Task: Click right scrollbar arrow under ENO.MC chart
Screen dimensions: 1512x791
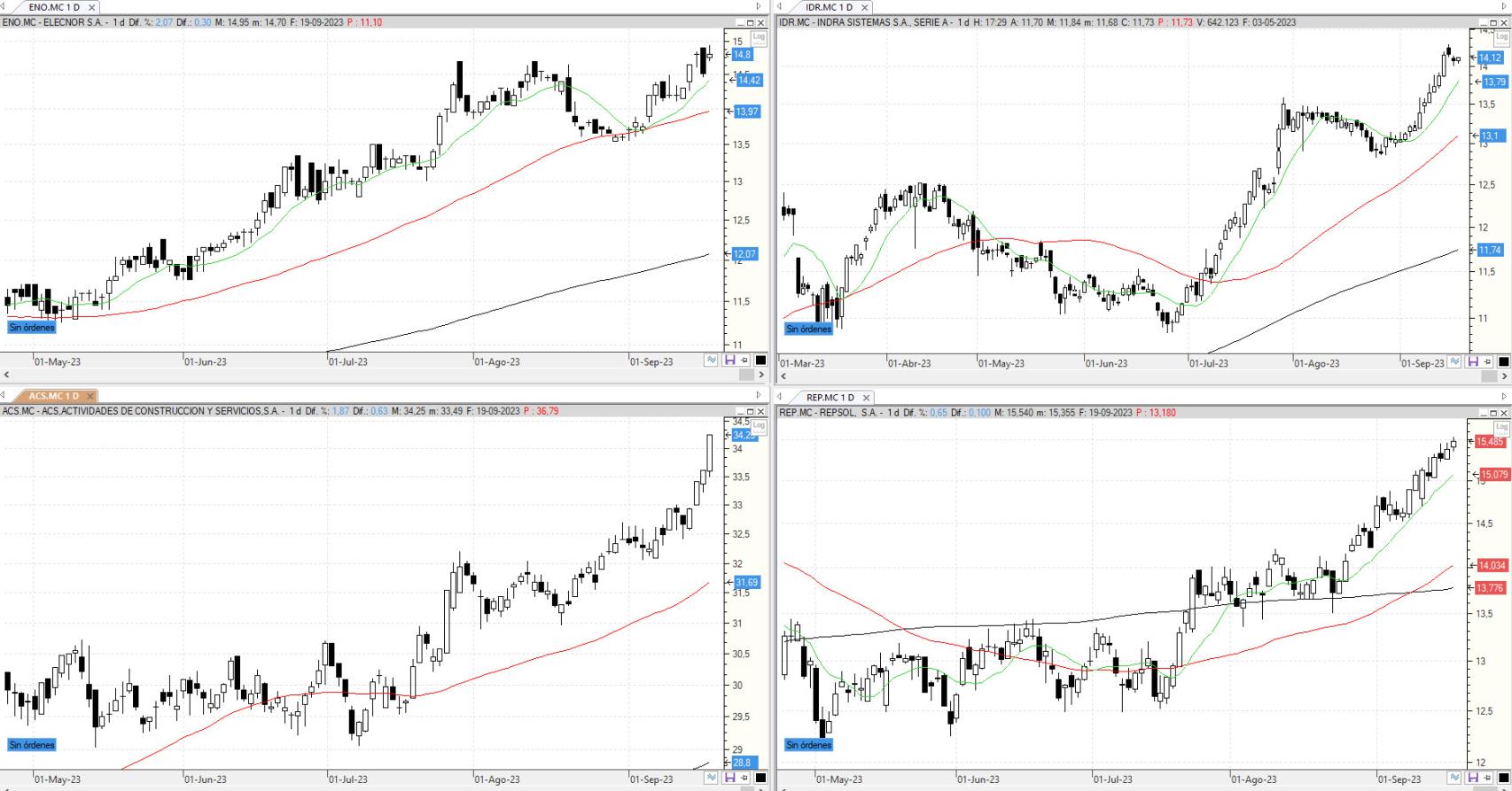Action: coord(761,376)
